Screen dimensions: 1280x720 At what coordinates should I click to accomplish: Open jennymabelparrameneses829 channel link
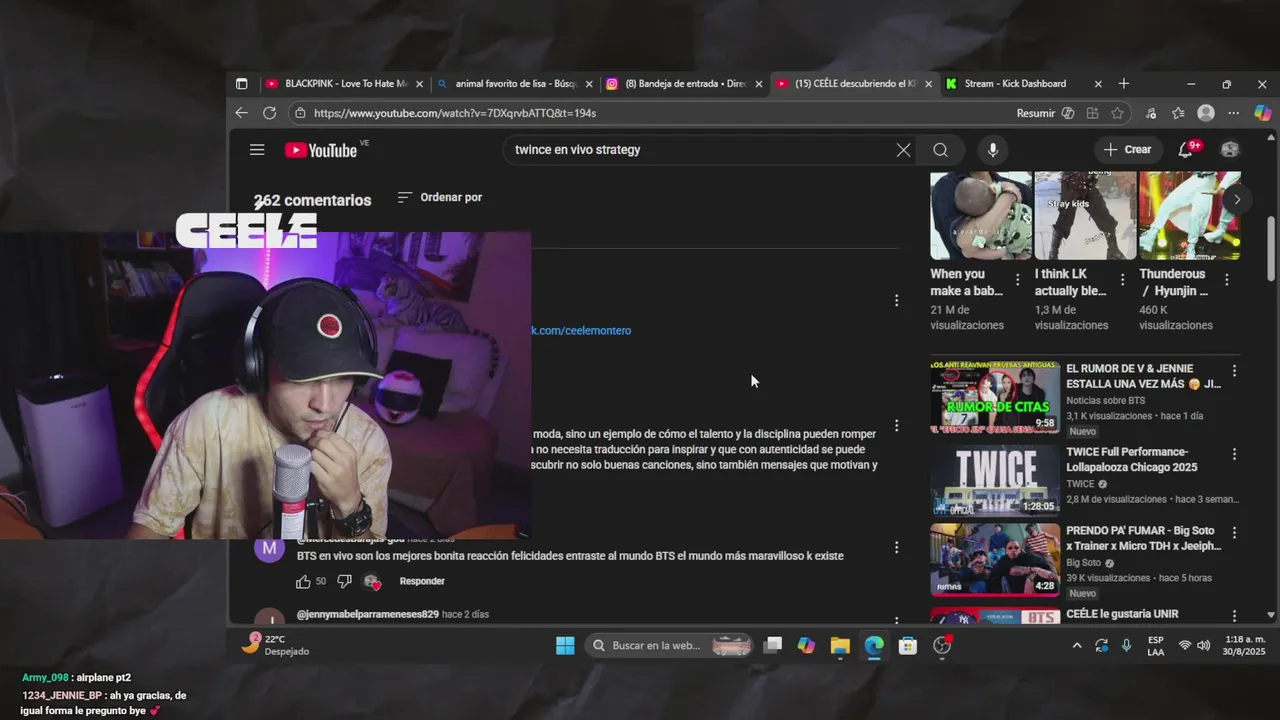[x=367, y=614]
